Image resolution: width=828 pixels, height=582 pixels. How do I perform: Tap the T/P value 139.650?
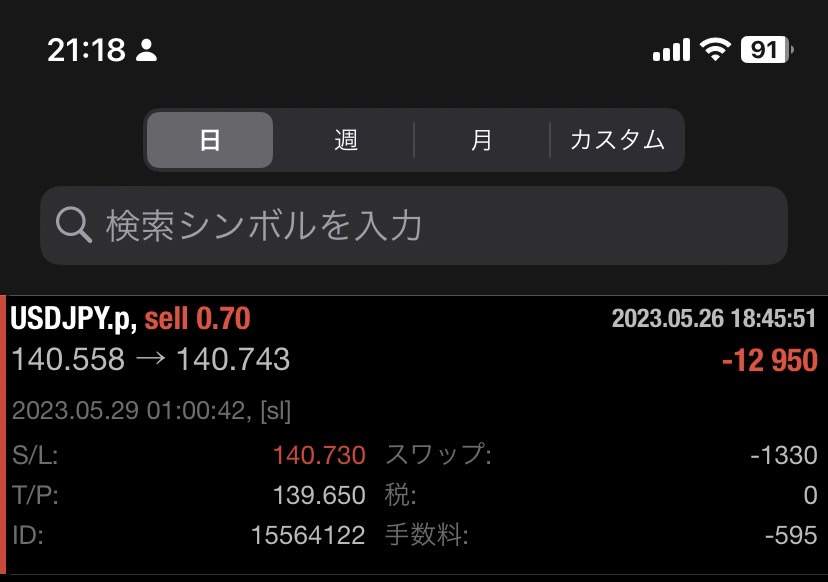click(x=319, y=495)
